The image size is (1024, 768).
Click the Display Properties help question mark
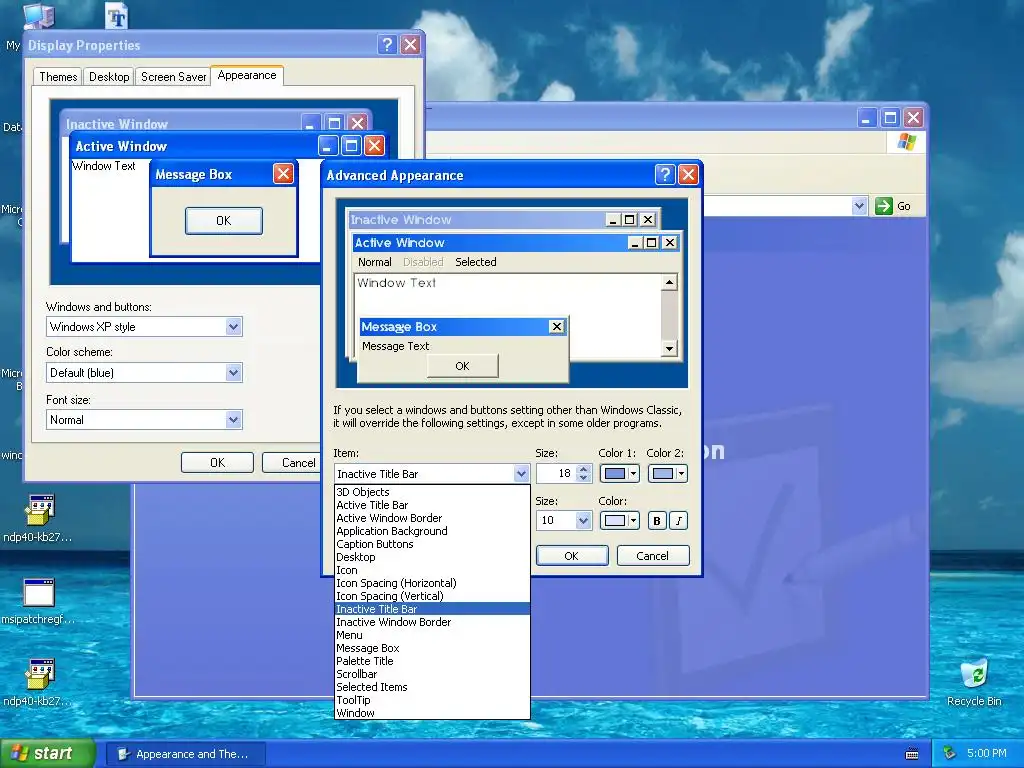[x=387, y=44]
